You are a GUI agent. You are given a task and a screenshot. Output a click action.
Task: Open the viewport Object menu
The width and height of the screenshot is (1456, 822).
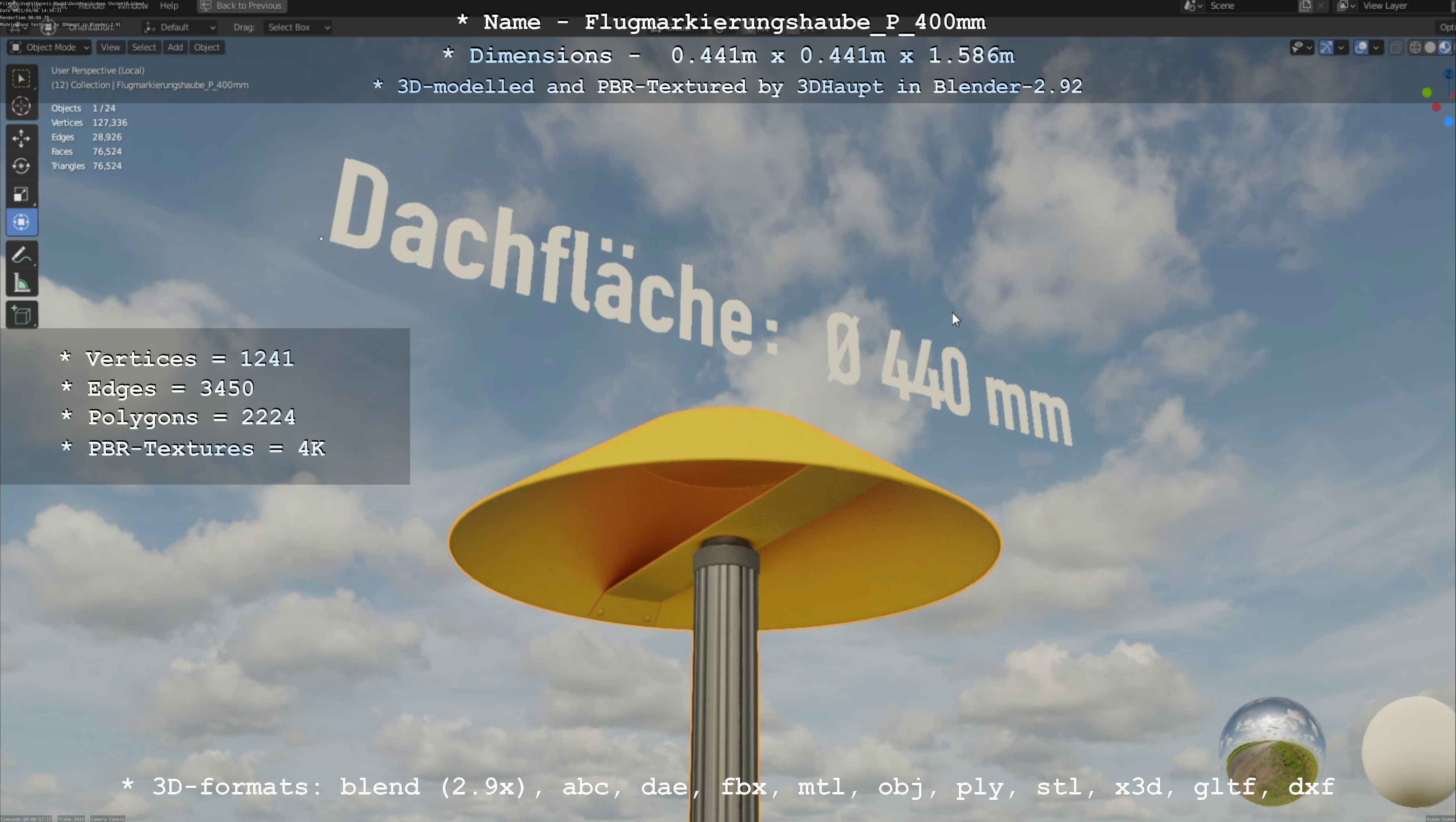pos(207,47)
